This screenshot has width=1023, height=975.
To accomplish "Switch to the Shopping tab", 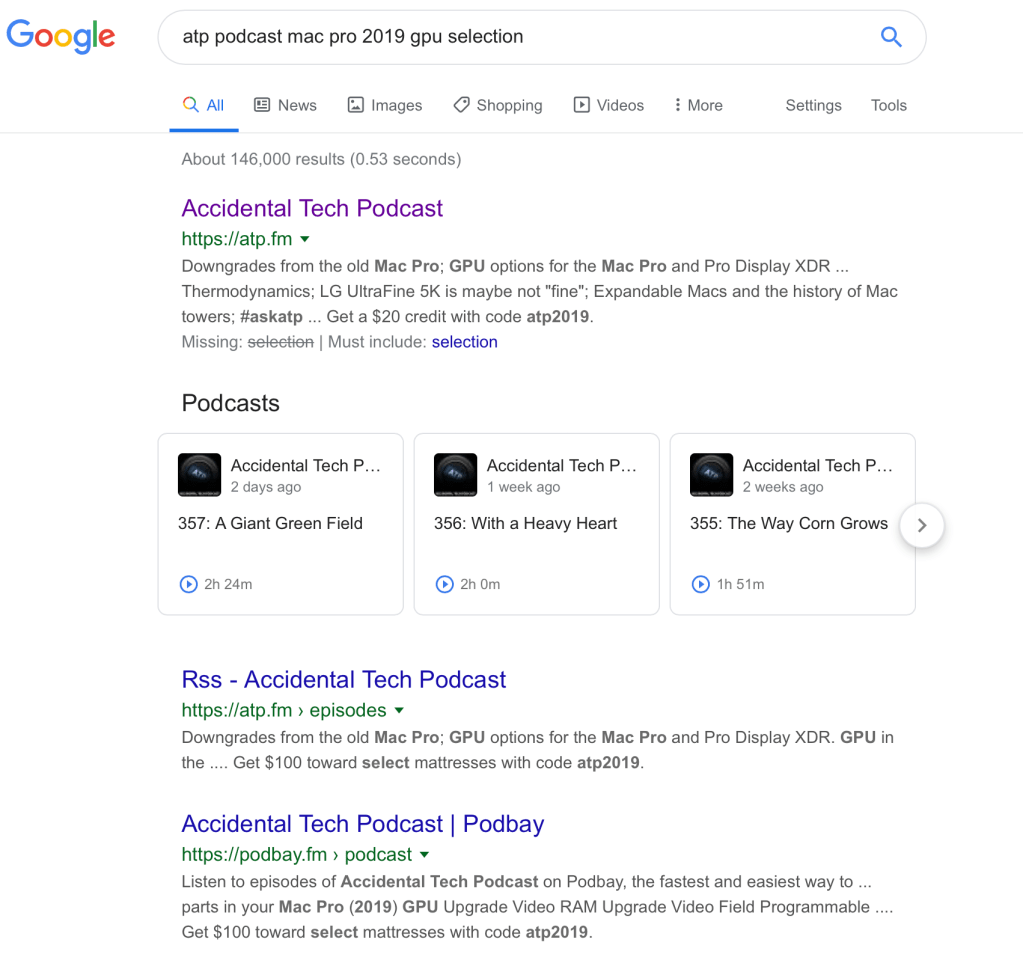I will [497, 105].
